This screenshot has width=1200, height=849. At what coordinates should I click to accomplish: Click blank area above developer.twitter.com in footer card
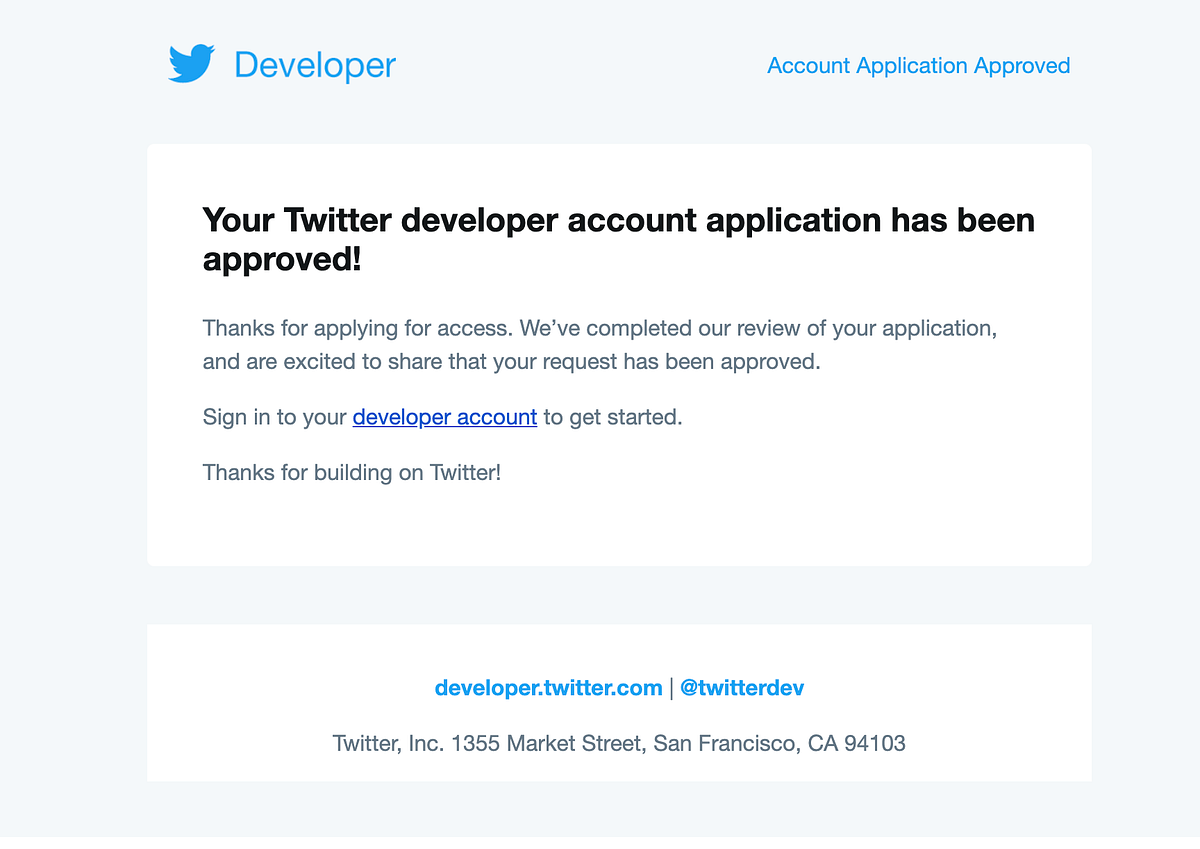pyautogui.click(x=619, y=648)
